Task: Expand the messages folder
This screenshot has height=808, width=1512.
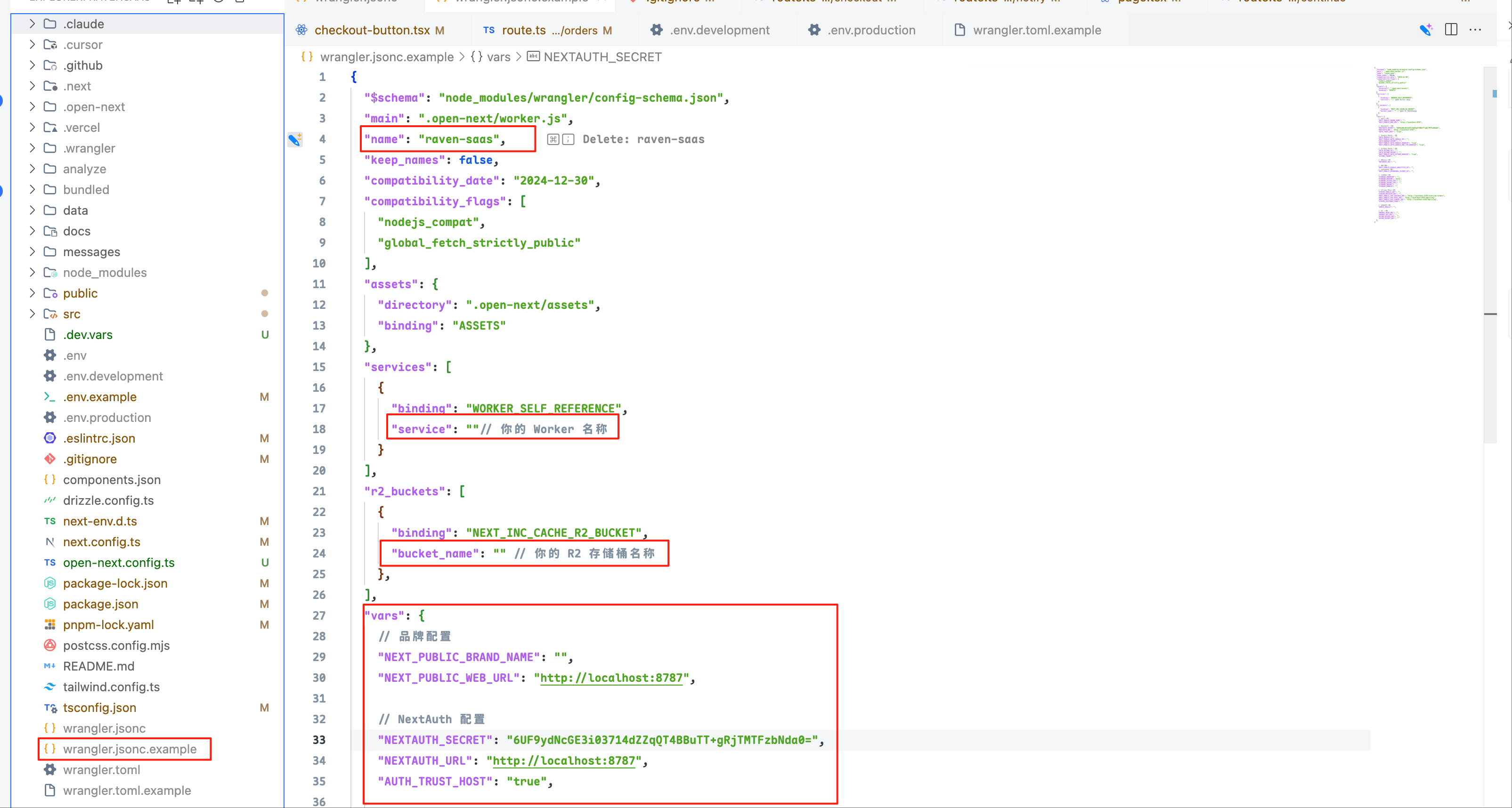Action: [x=33, y=252]
